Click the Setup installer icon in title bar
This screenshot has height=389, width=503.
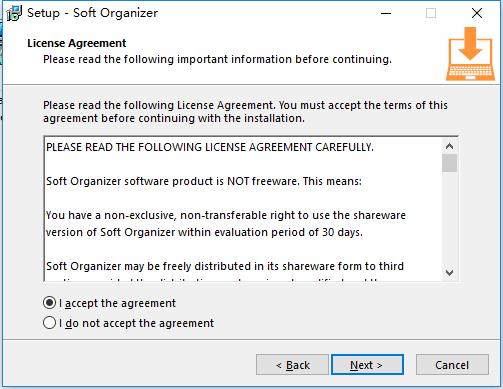point(14,13)
